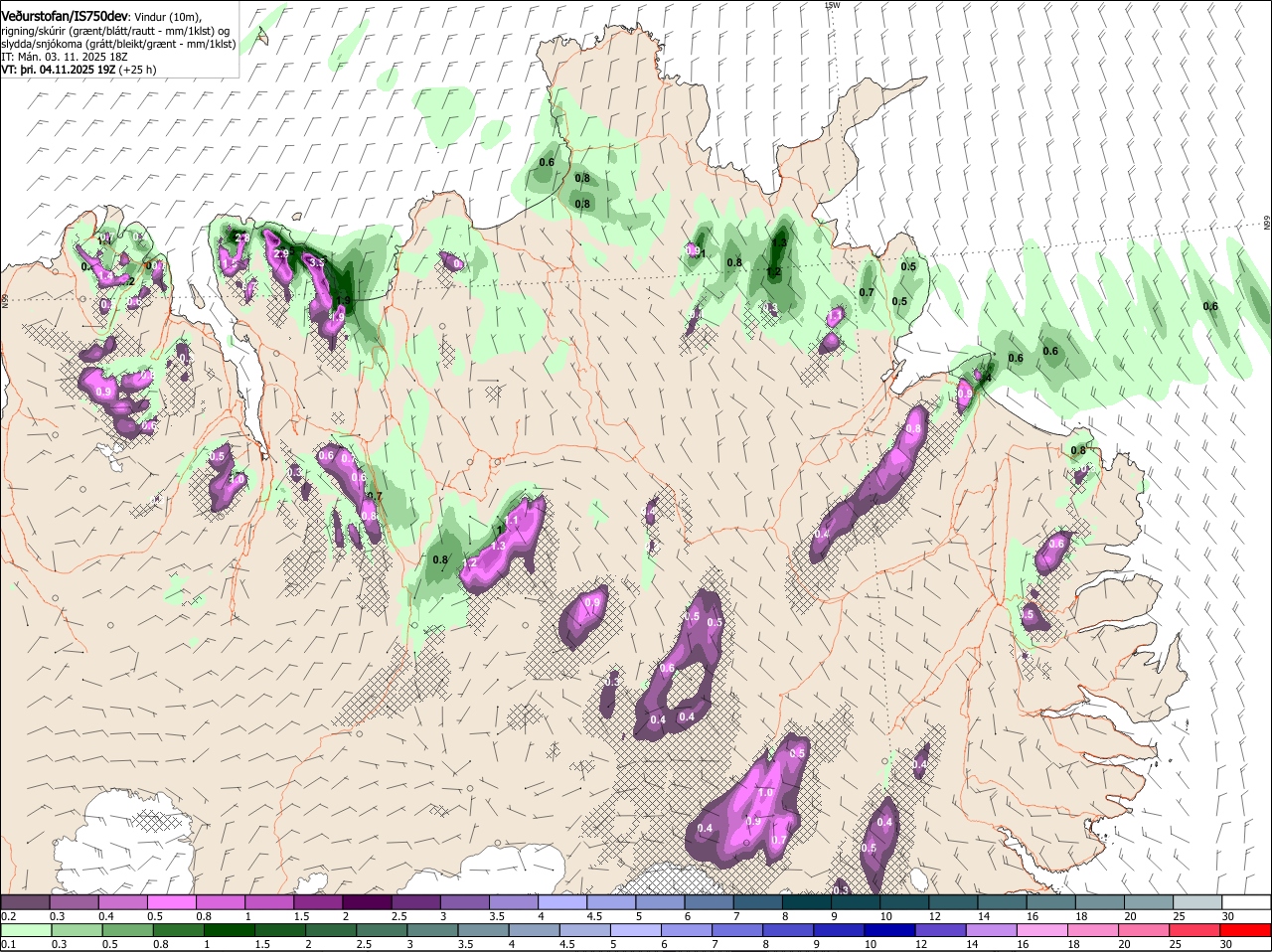Click the 'VT: þri. 04.11.2025 19Z (+25 h)' line
The height and width of the screenshot is (952, 1272).
click(x=79, y=71)
